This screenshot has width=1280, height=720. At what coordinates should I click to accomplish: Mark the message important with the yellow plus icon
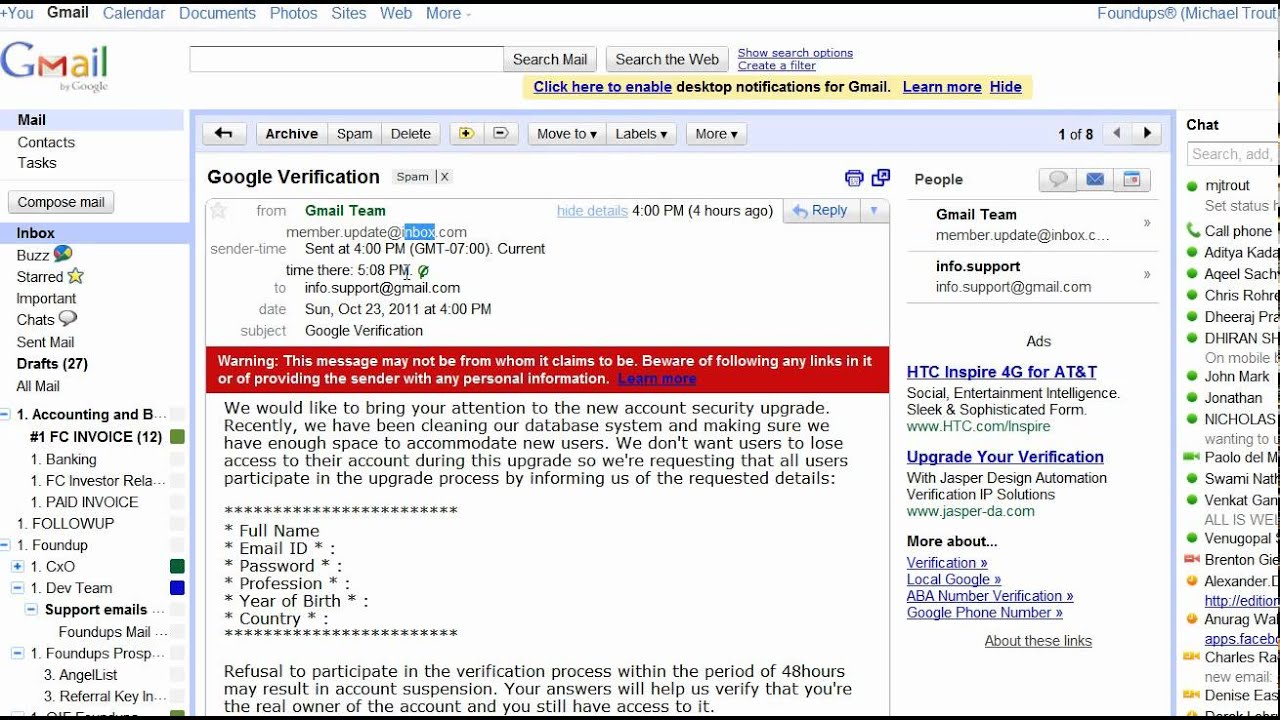point(465,134)
